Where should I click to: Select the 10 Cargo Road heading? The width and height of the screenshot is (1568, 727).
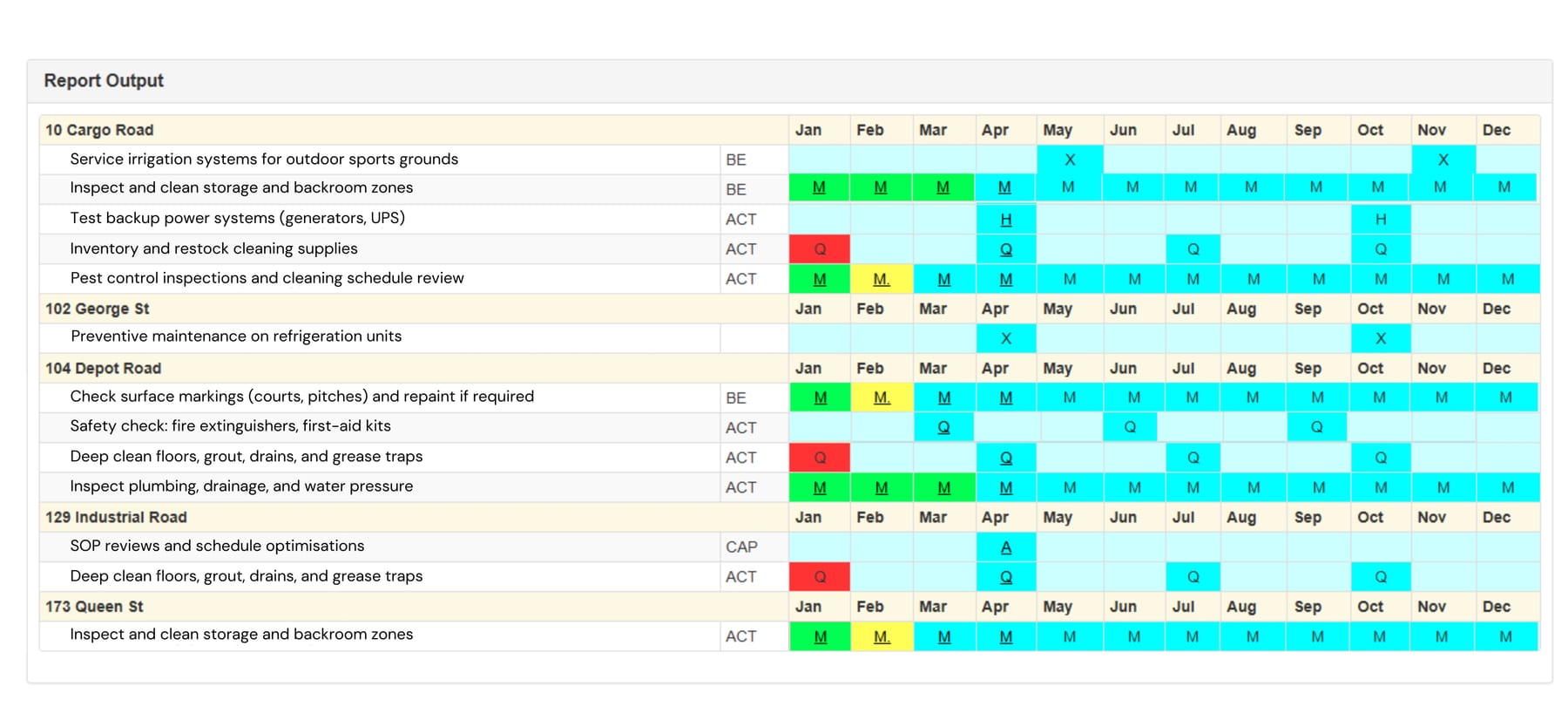point(99,130)
